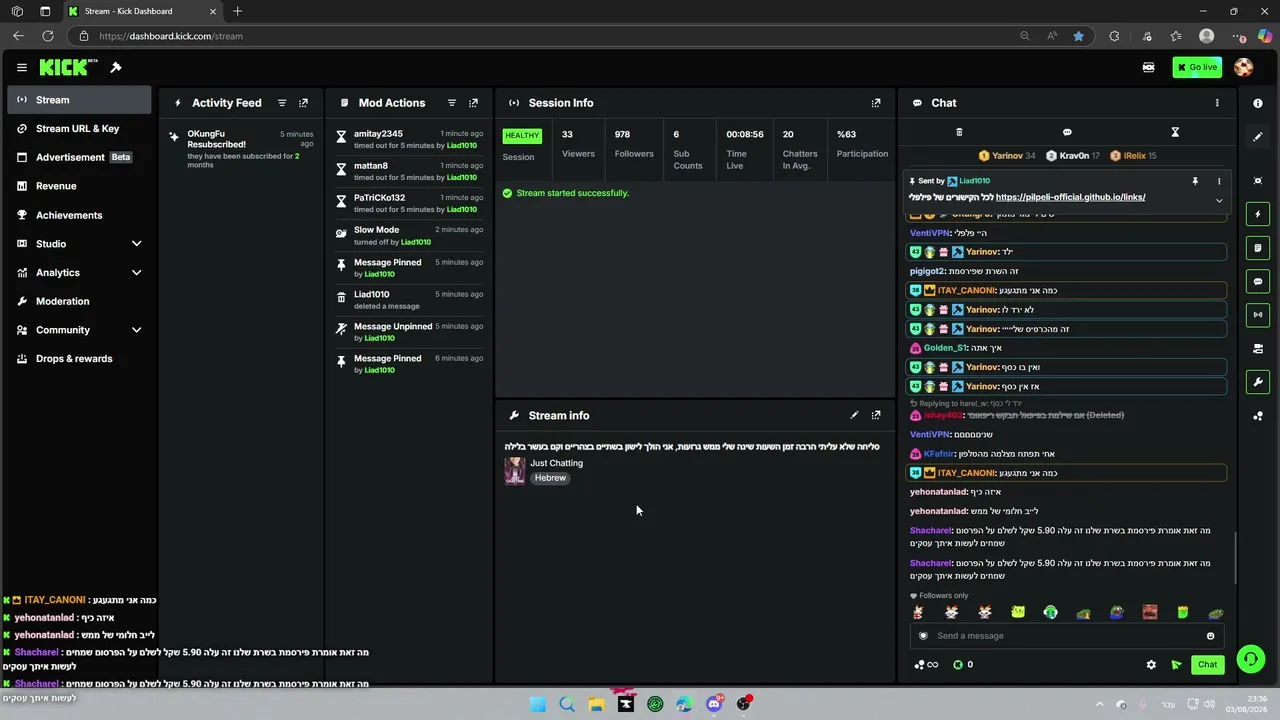Click the camera icon next to Go live

[x=1149, y=68]
